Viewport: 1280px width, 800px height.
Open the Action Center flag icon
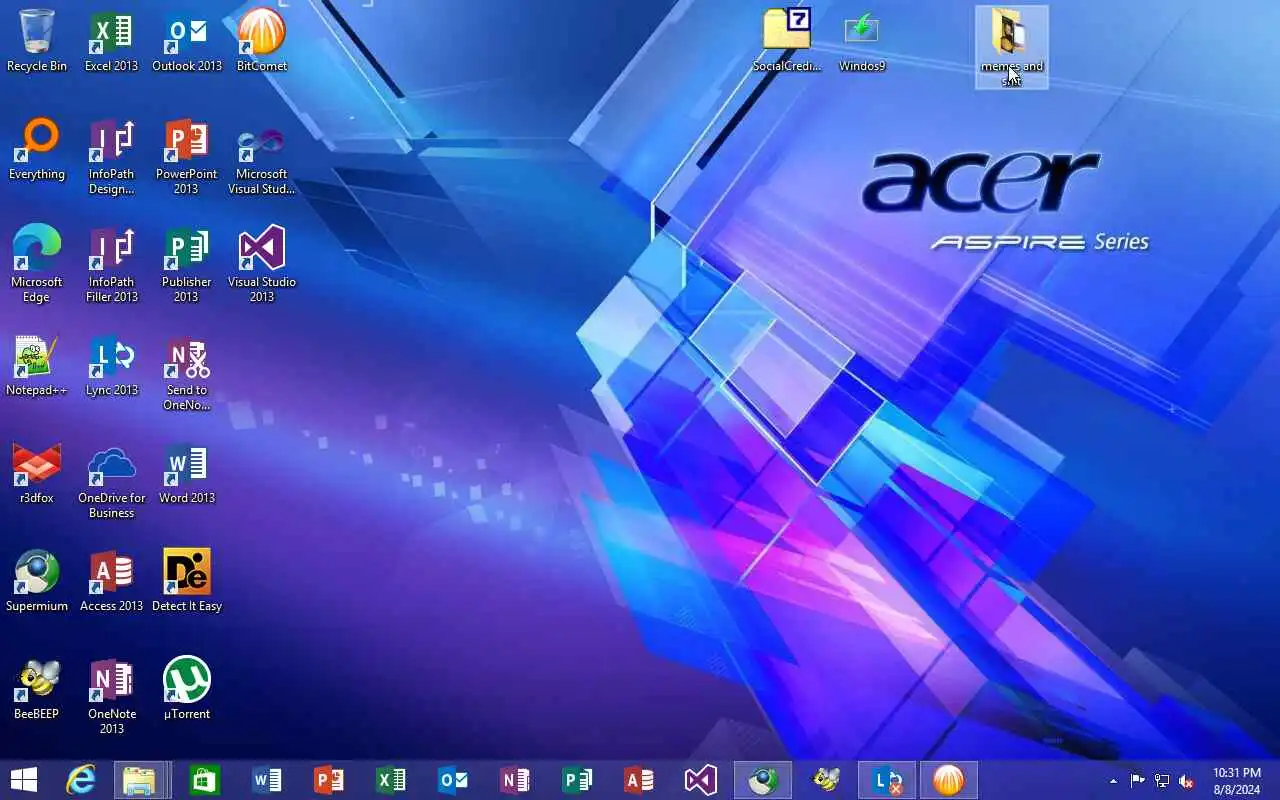tap(1137, 781)
